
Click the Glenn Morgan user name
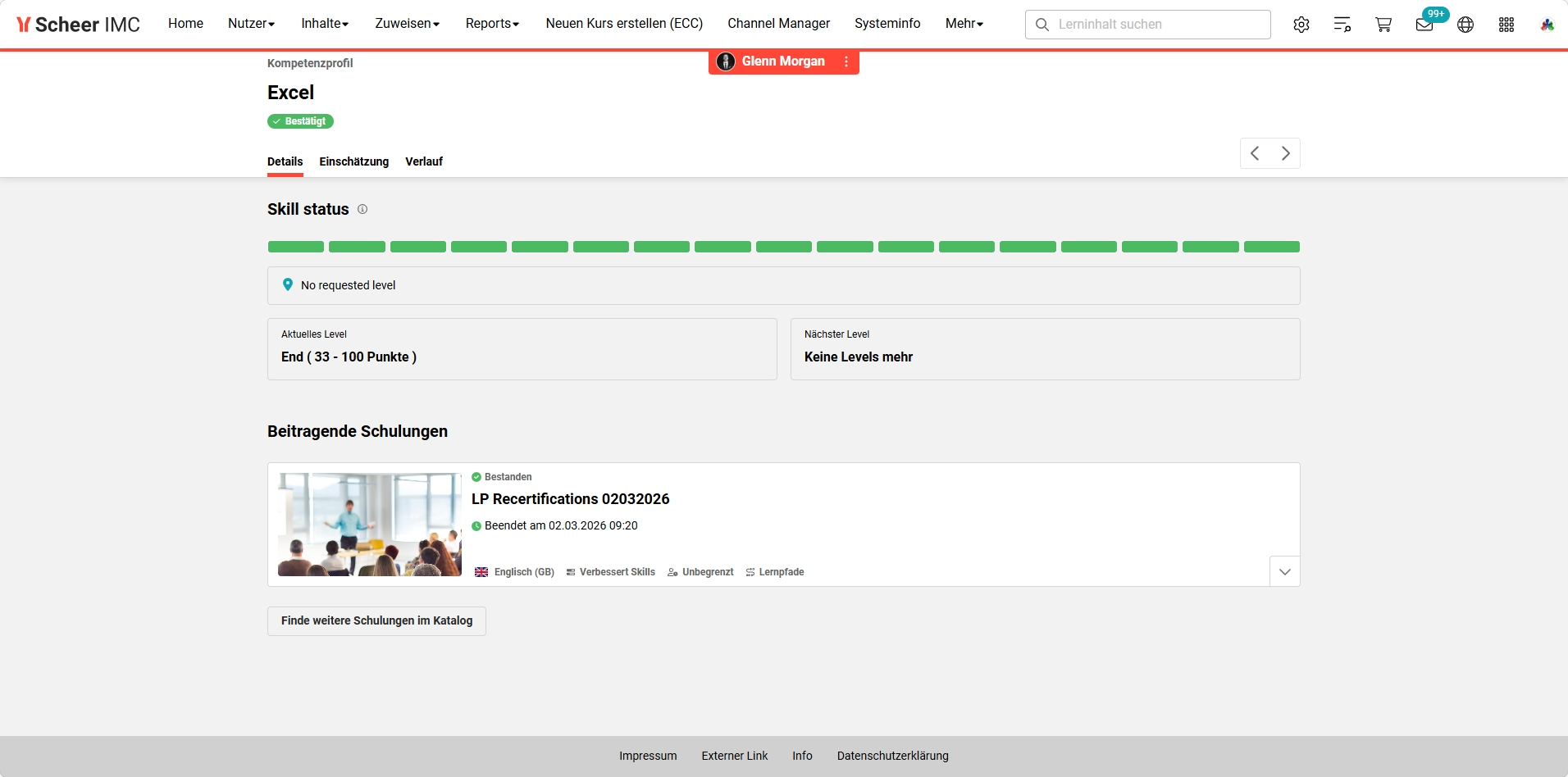tap(783, 61)
